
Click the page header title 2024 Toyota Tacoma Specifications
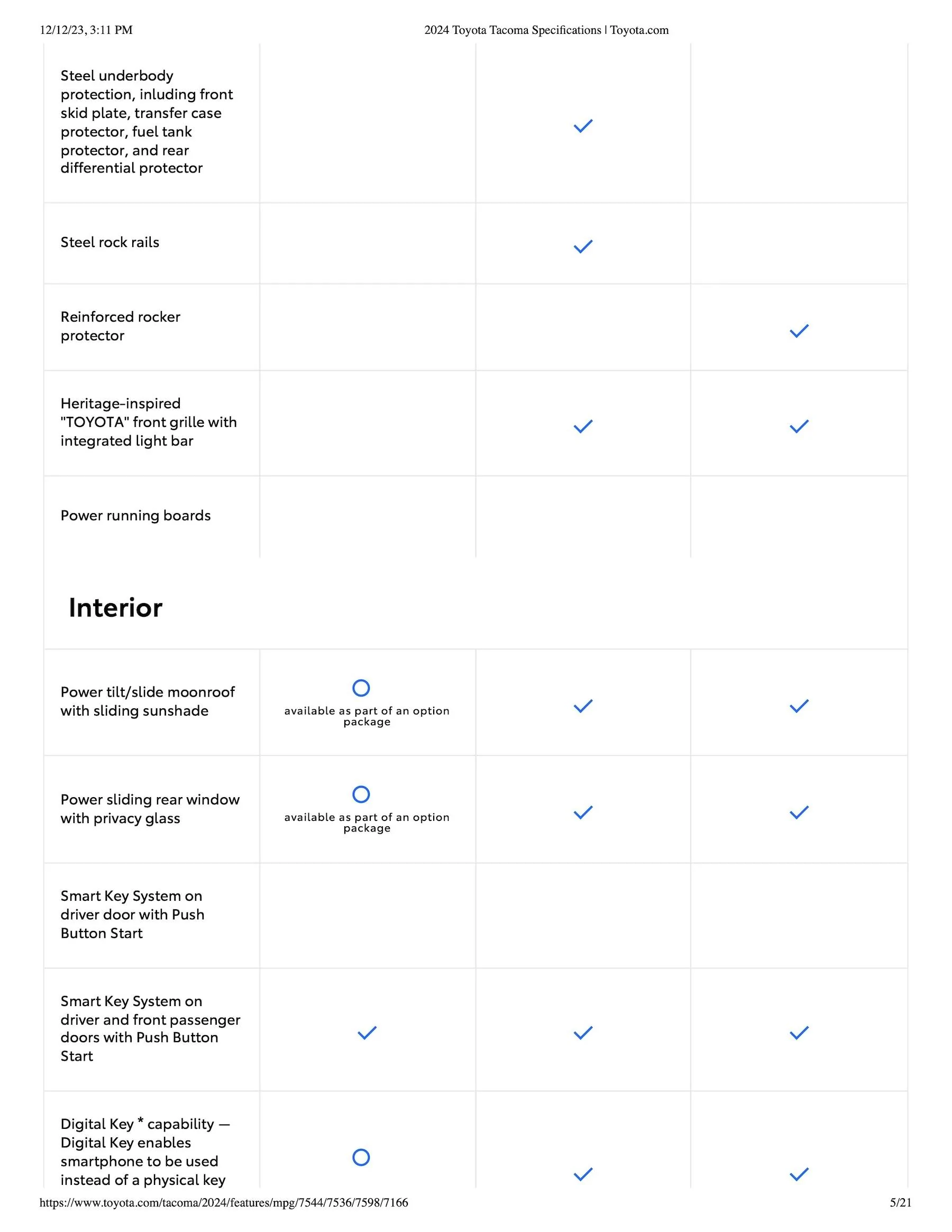click(x=546, y=30)
